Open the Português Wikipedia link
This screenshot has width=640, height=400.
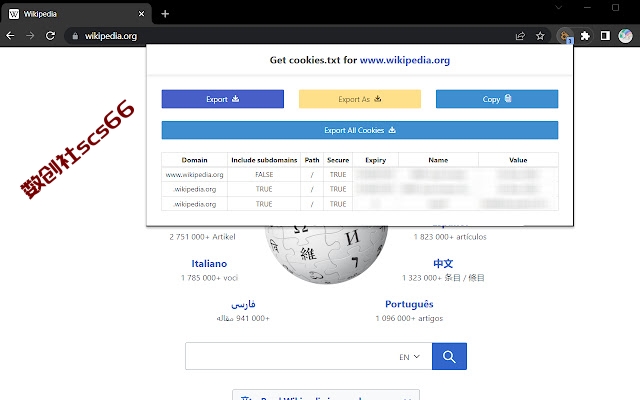409,304
